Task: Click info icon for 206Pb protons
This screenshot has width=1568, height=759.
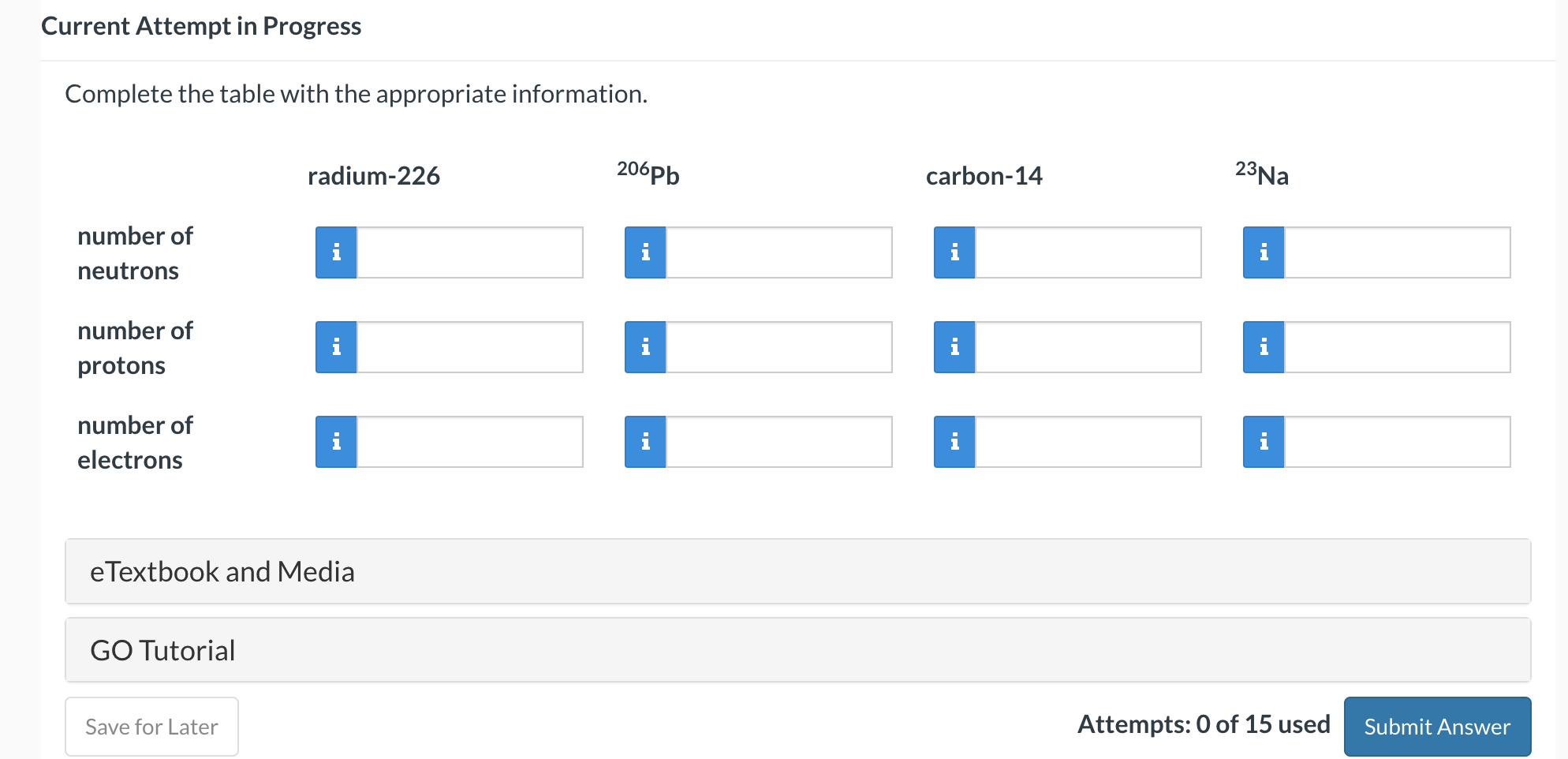Action: click(x=645, y=347)
